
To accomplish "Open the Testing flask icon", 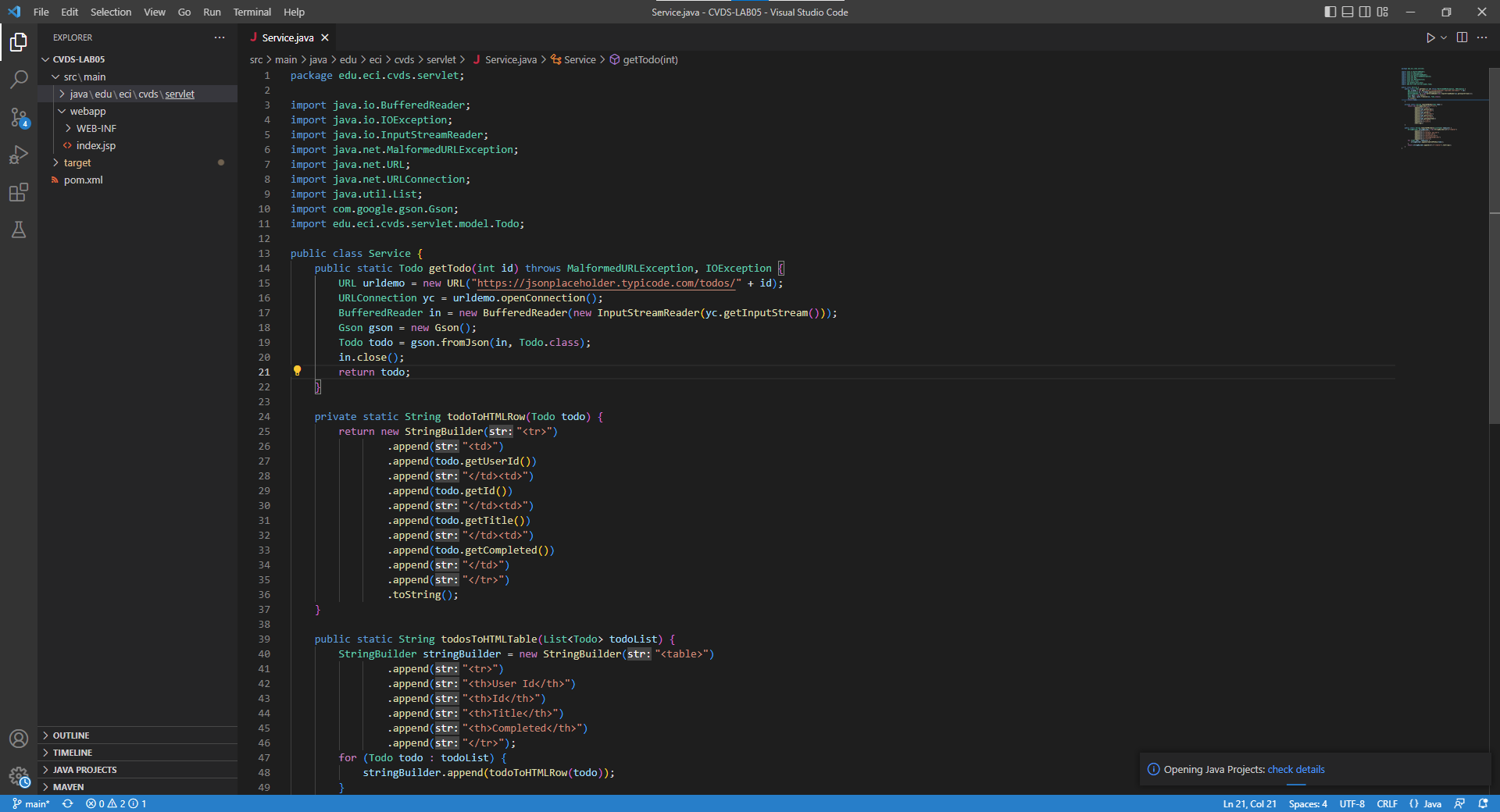I will point(19,230).
